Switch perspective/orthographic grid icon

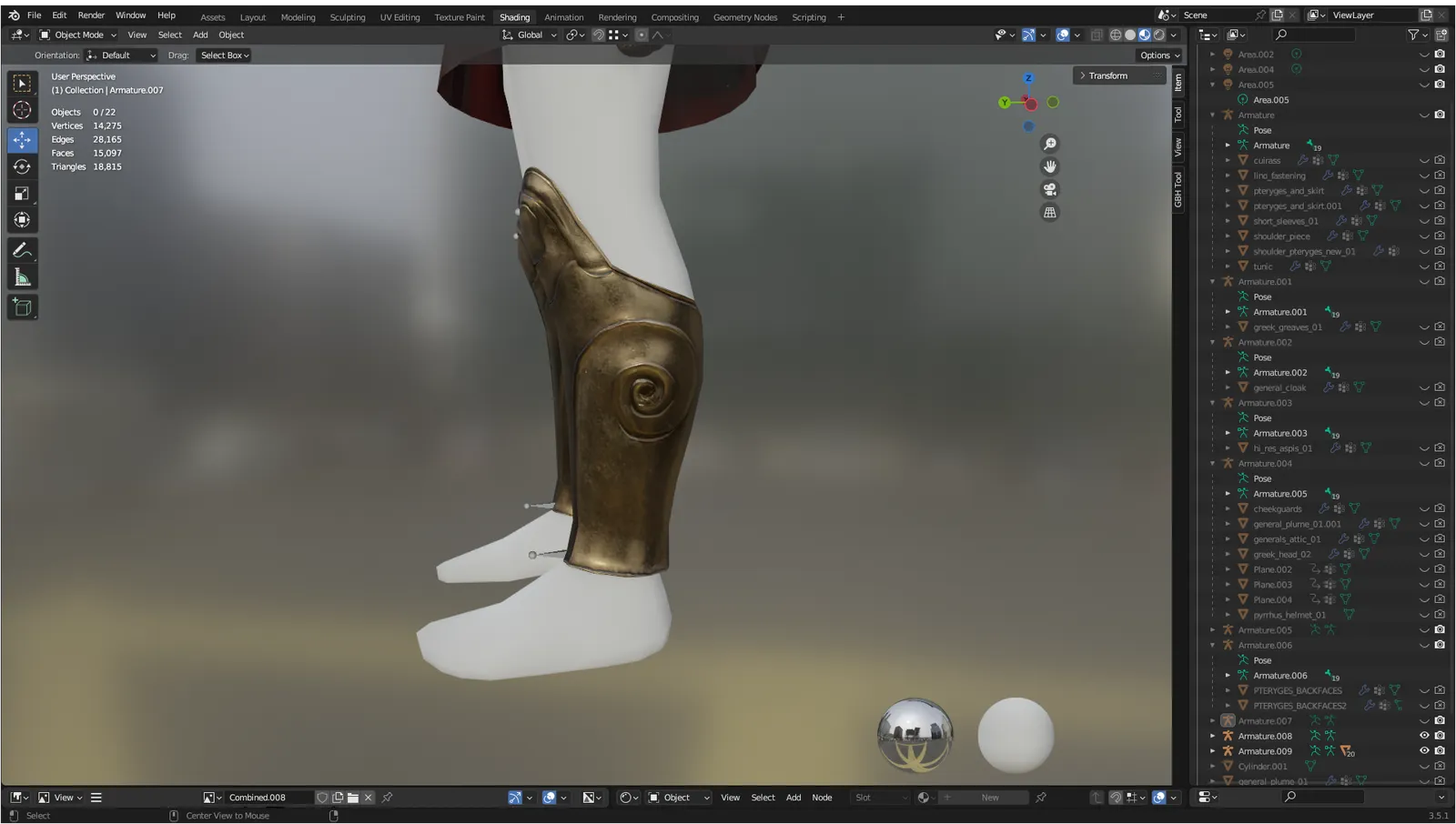[x=1050, y=212]
